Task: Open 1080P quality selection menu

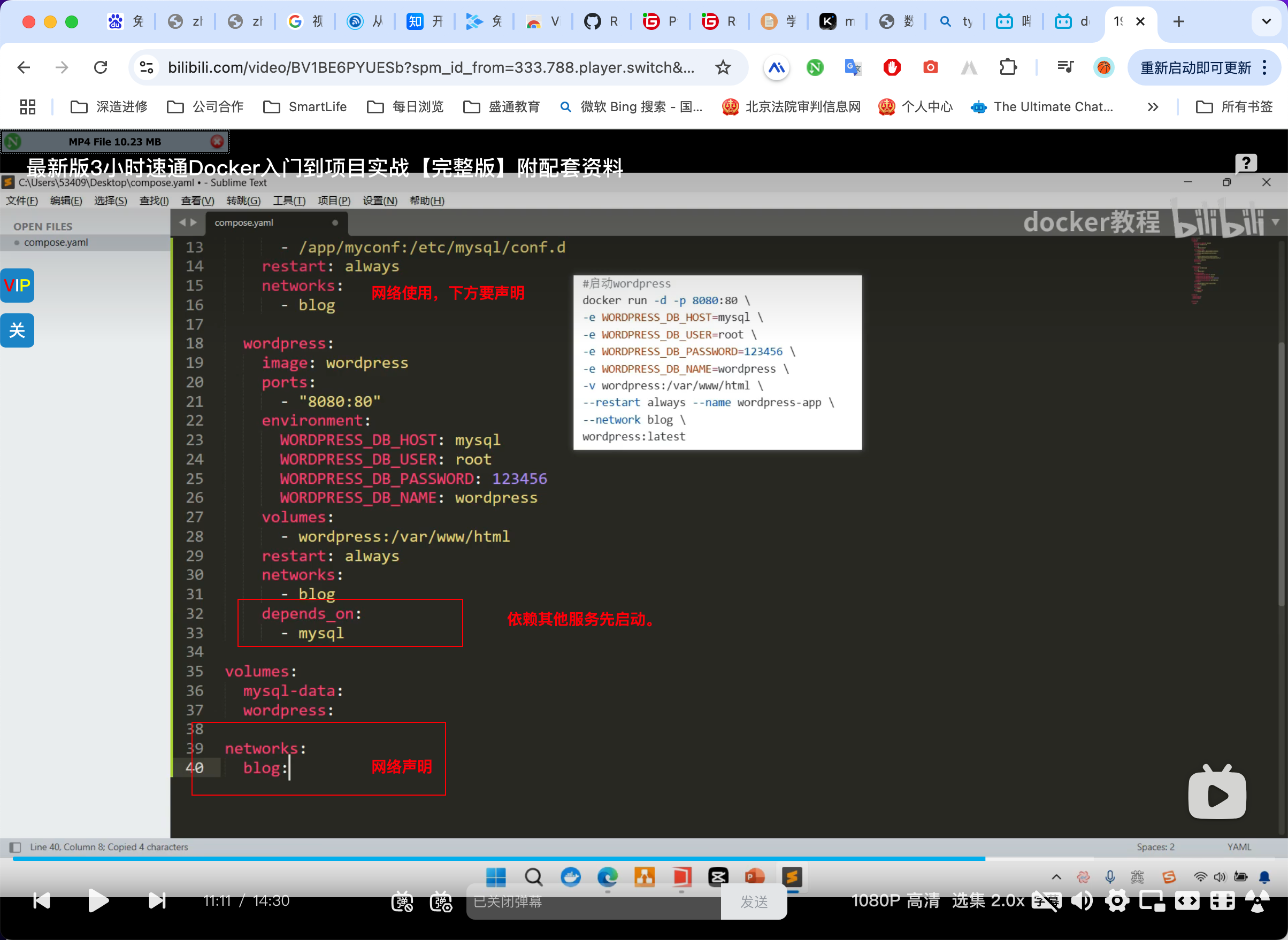Action: point(895,901)
